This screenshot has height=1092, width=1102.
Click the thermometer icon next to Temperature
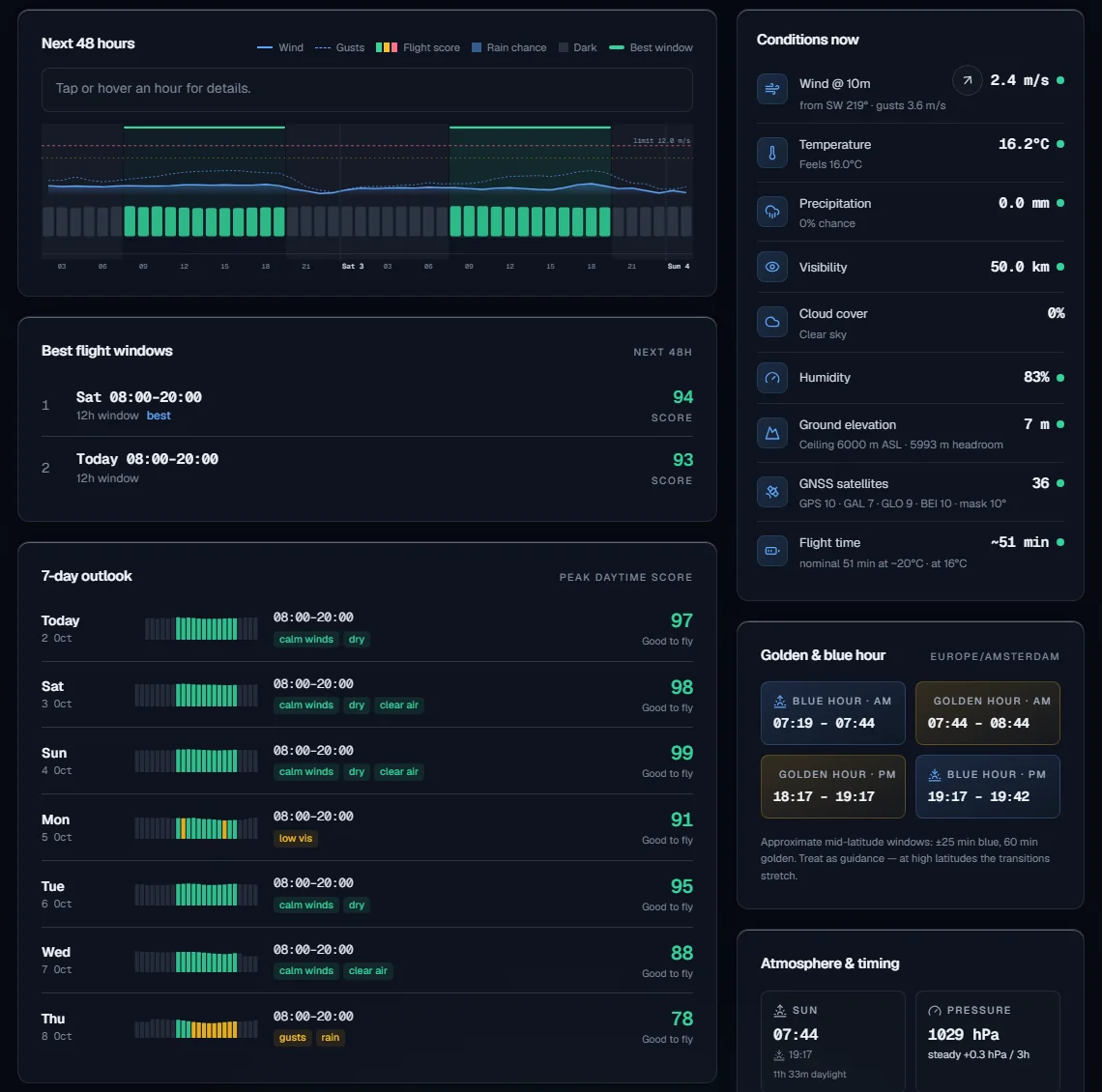pyautogui.click(x=771, y=153)
